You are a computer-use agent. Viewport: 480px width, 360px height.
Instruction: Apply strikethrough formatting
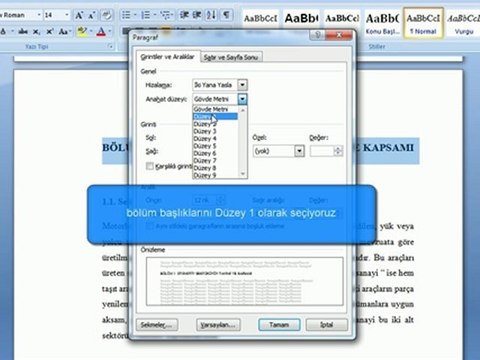(x=23, y=32)
